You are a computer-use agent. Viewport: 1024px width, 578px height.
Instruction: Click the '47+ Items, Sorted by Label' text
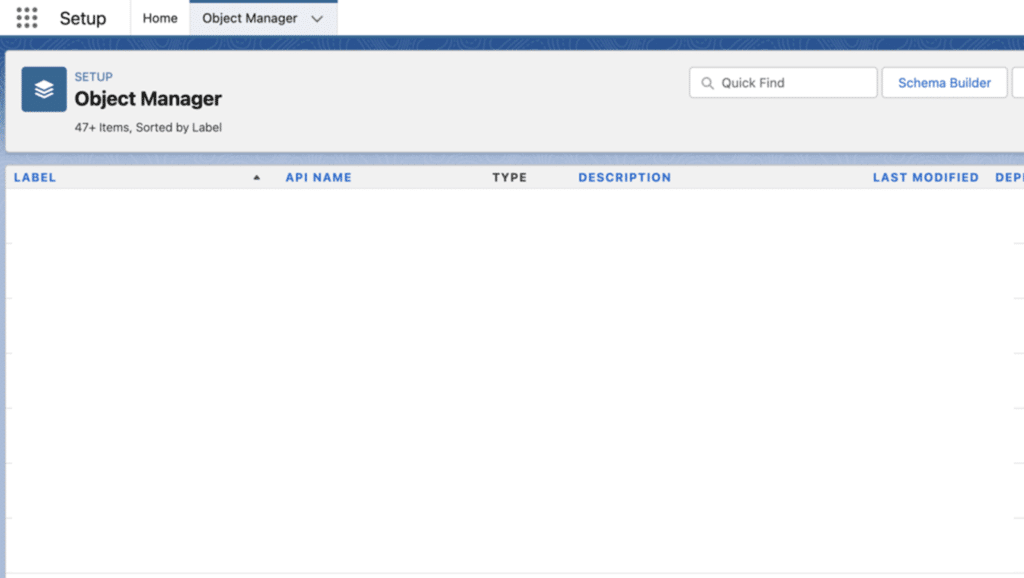pos(148,127)
